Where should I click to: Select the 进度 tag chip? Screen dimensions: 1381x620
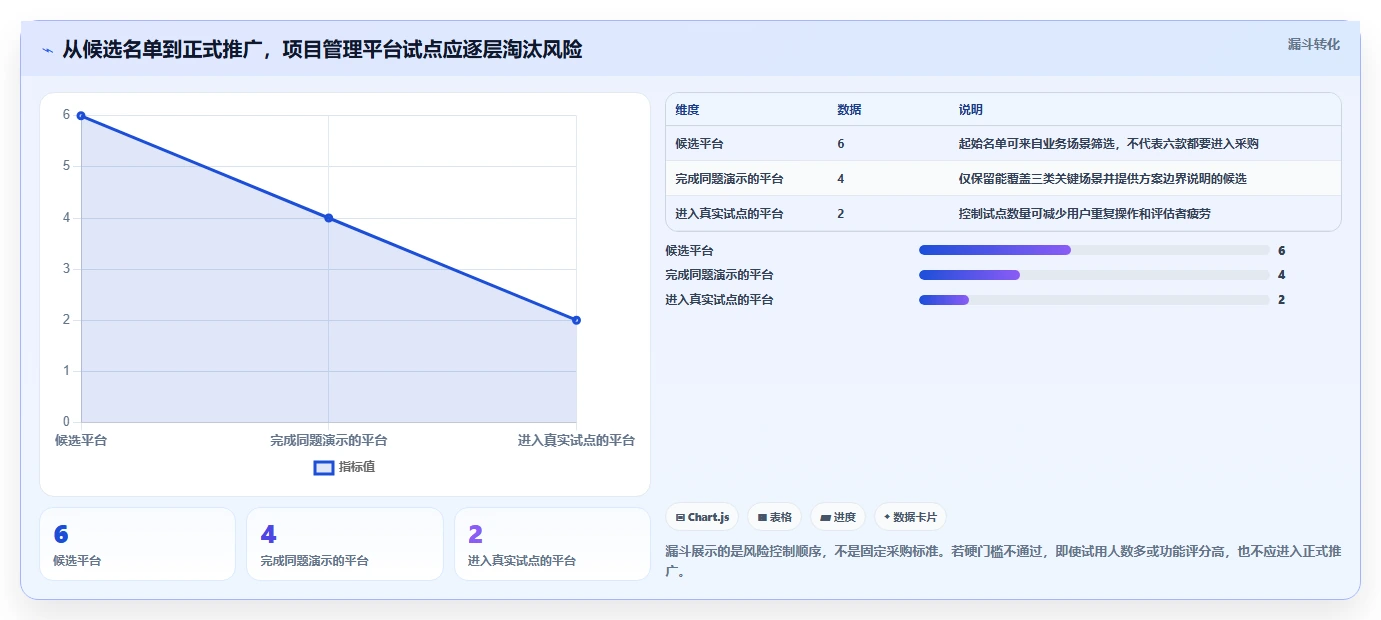838,517
